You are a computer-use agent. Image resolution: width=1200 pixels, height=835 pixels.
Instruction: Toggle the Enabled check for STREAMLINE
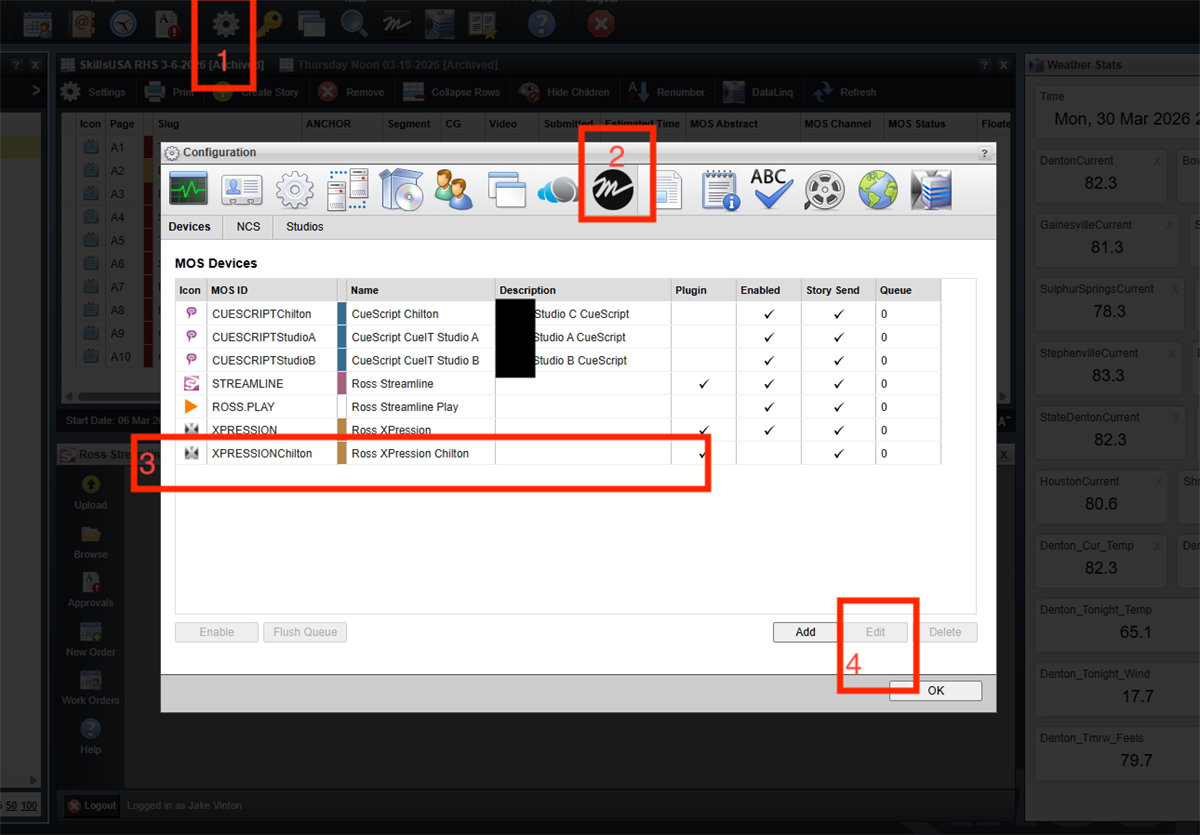pyautogui.click(x=769, y=383)
